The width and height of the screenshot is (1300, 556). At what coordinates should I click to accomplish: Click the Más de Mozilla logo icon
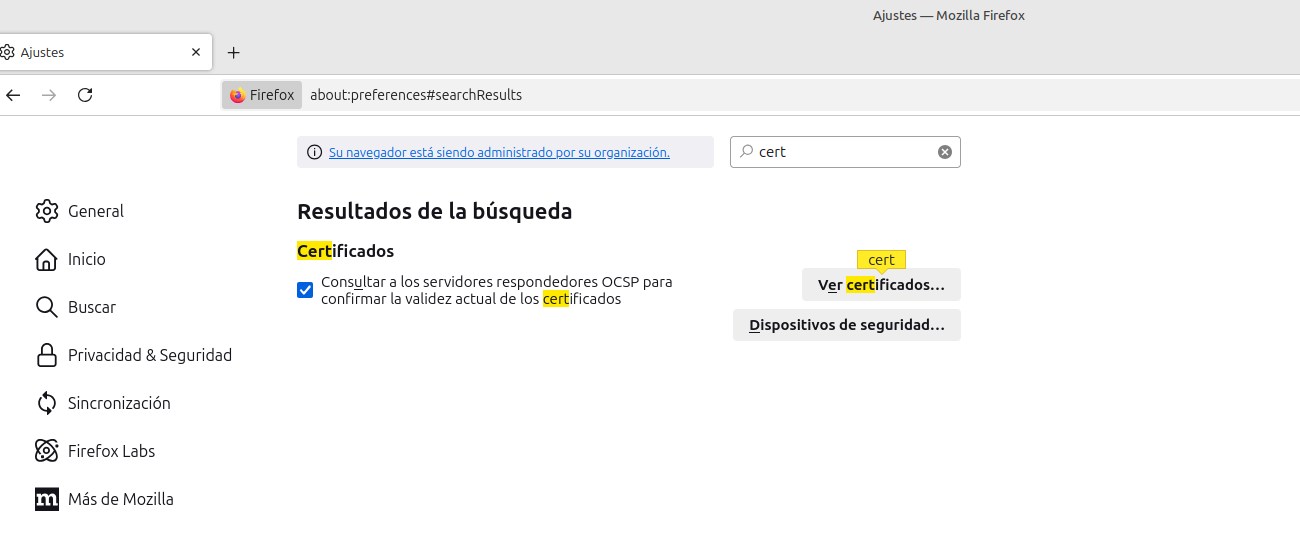pos(47,499)
